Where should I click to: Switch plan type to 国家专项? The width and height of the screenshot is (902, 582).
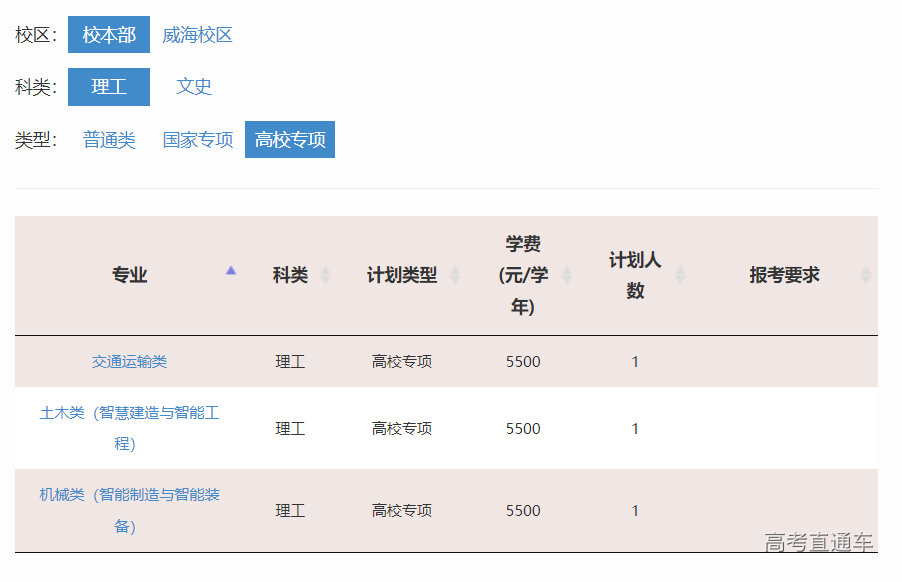197,140
